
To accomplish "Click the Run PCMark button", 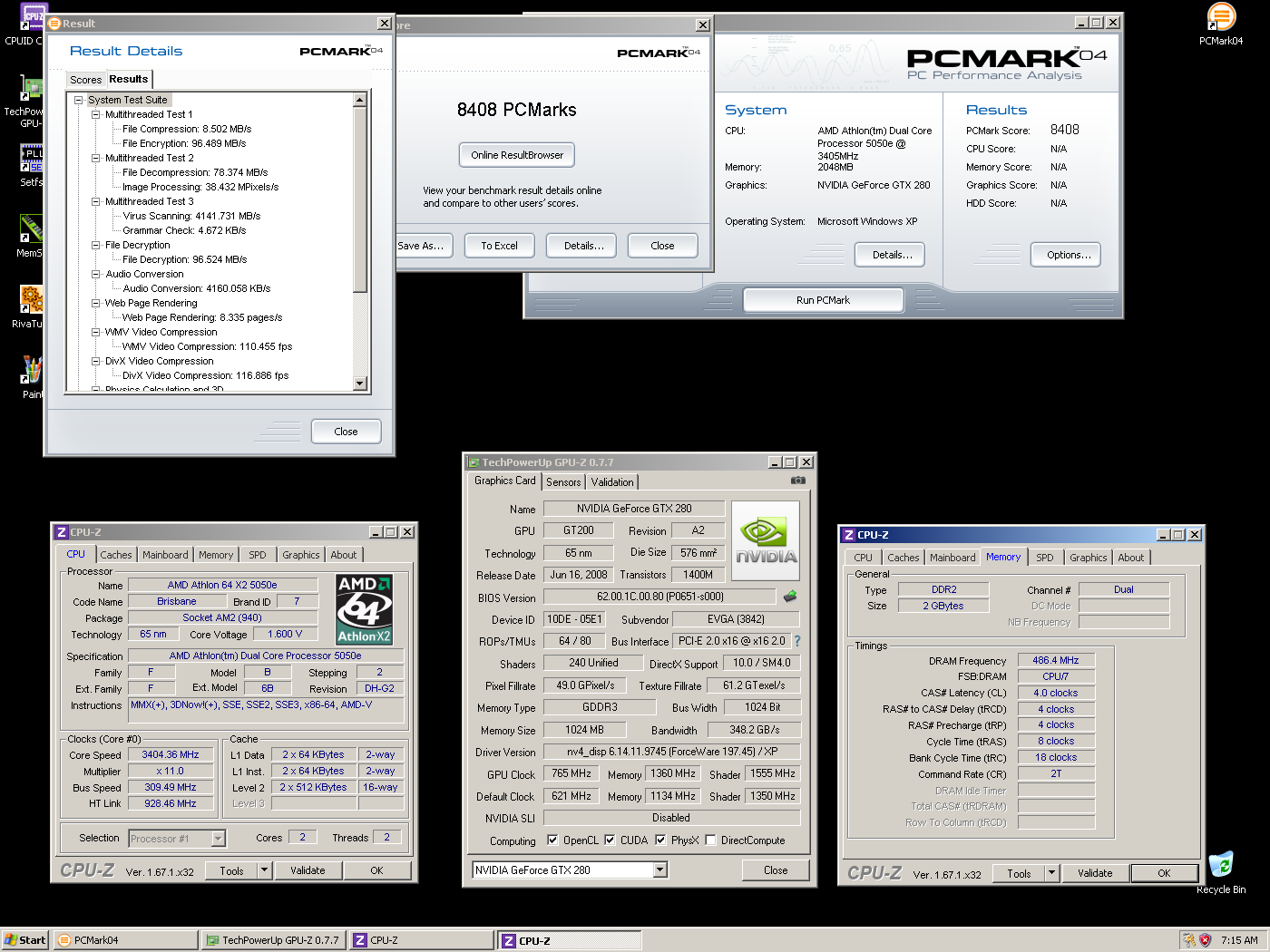I will click(823, 300).
